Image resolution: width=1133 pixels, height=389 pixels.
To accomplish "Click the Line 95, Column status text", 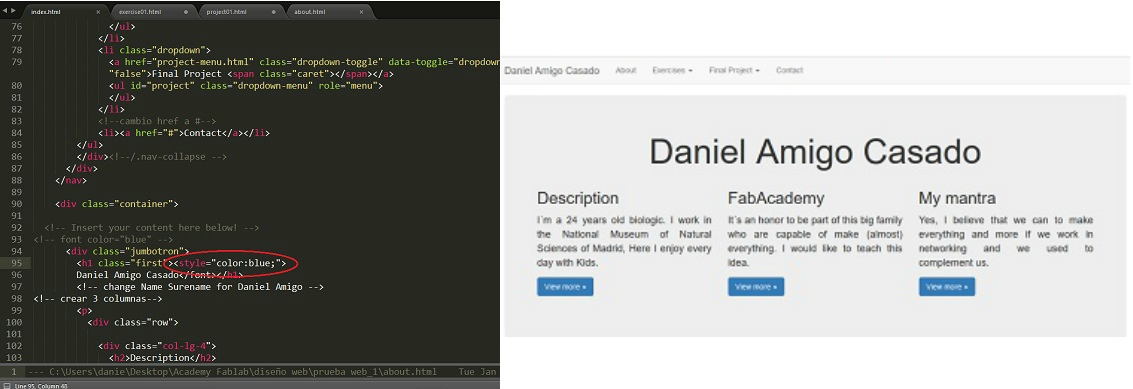I will click(39, 385).
